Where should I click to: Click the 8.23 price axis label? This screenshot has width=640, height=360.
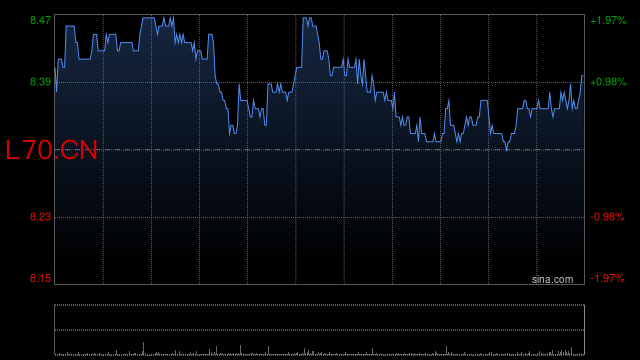pyautogui.click(x=40, y=217)
